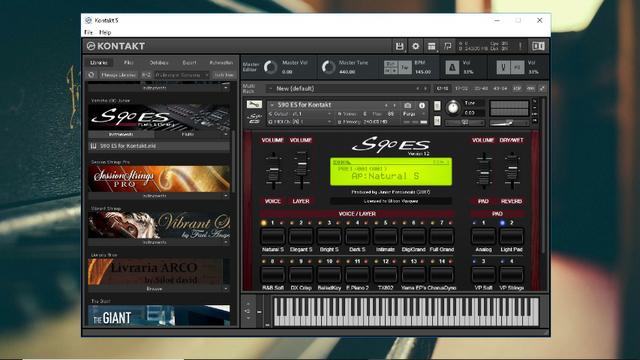Select the Dark S voice button
Image resolution: width=640 pixels, height=360 pixels.
(357, 236)
